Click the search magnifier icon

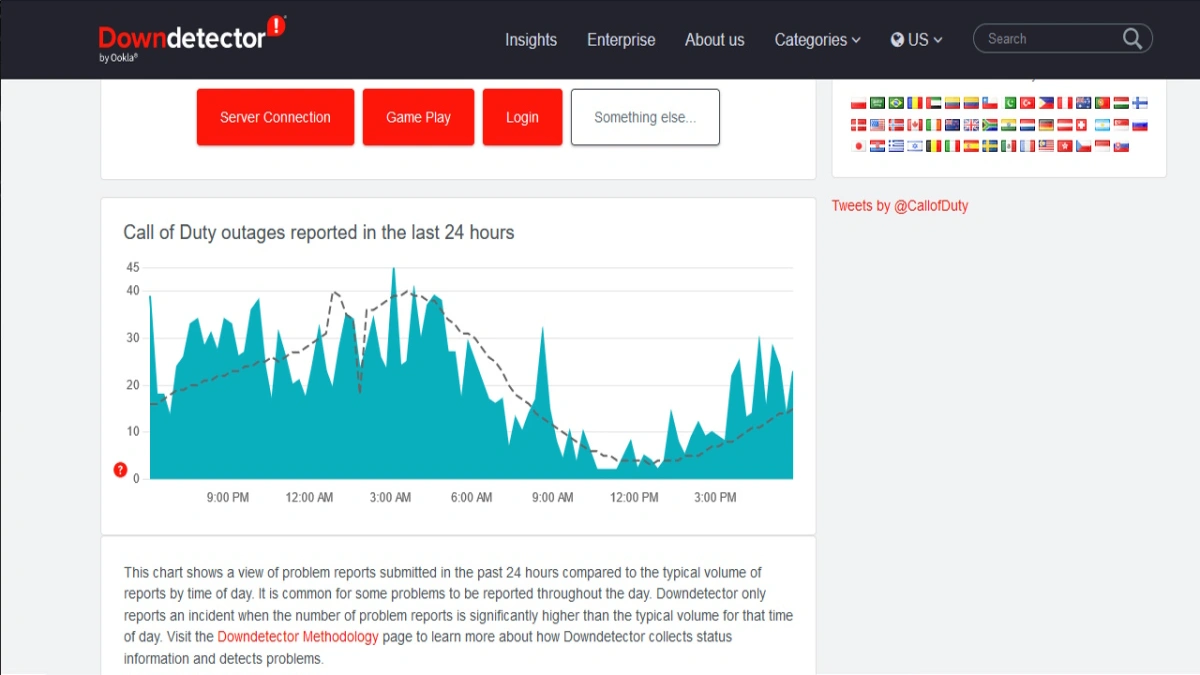pyautogui.click(x=1132, y=38)
